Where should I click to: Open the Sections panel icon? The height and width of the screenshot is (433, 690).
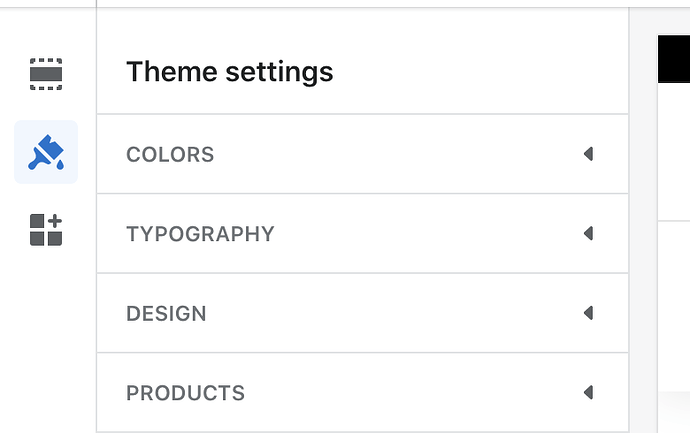[x=46, y=73]
